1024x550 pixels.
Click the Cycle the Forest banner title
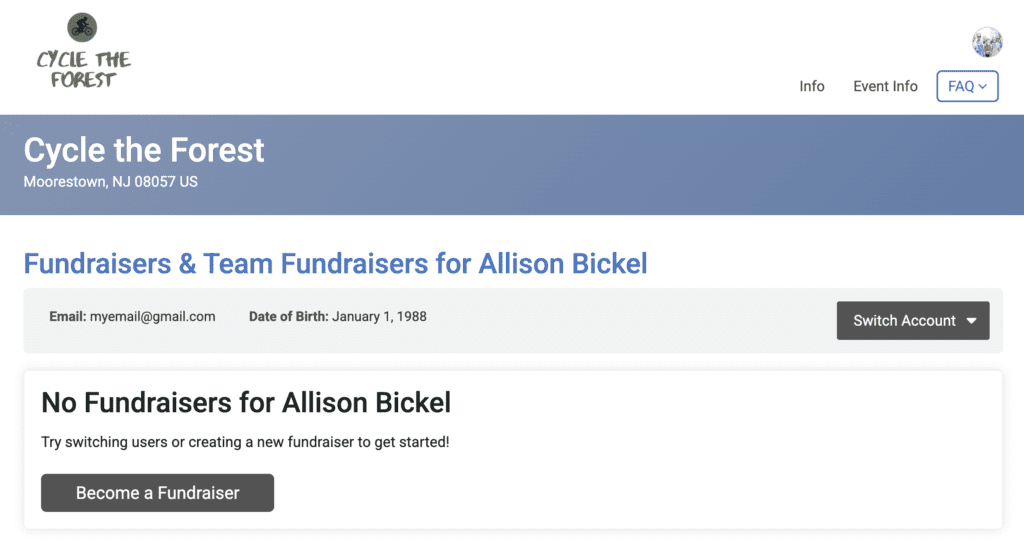point(144,150)
